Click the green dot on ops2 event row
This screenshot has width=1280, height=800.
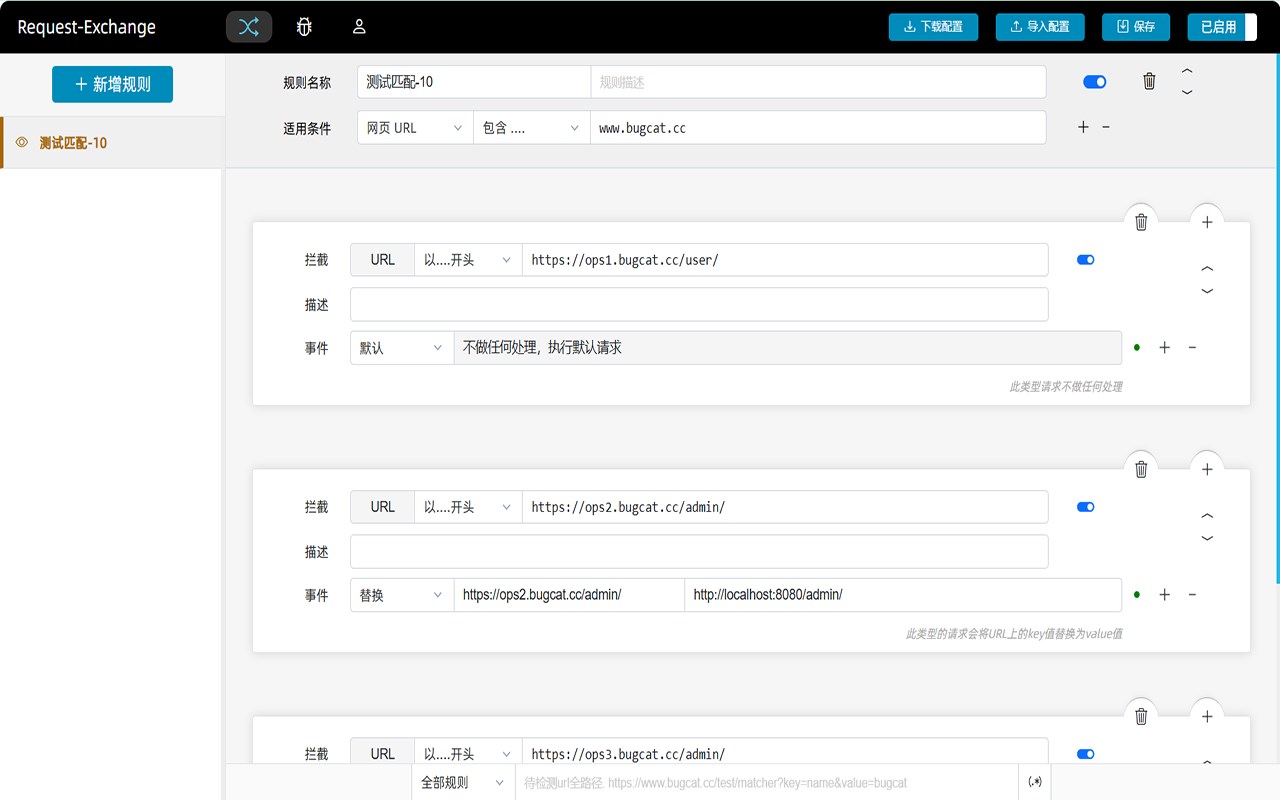coord(1137,595)
